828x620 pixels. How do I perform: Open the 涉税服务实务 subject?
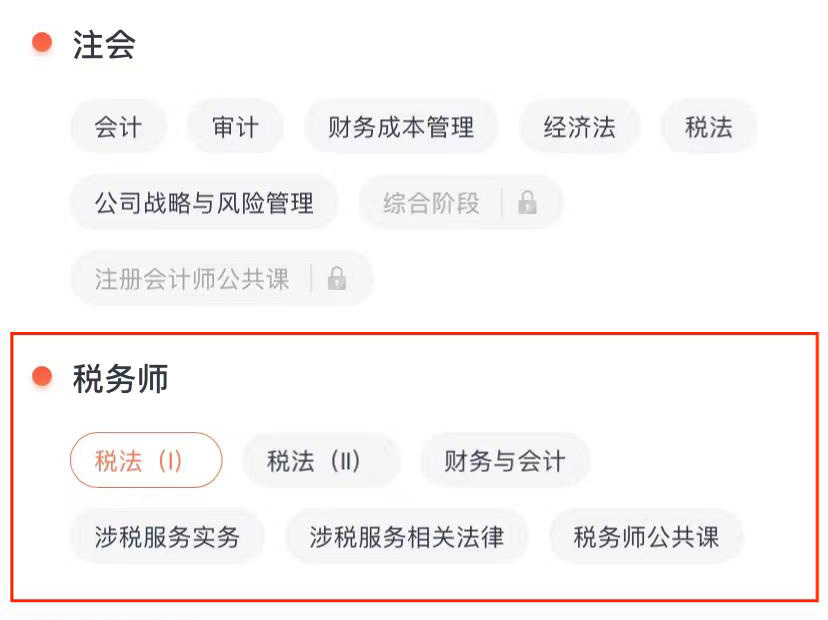point(167,536)
